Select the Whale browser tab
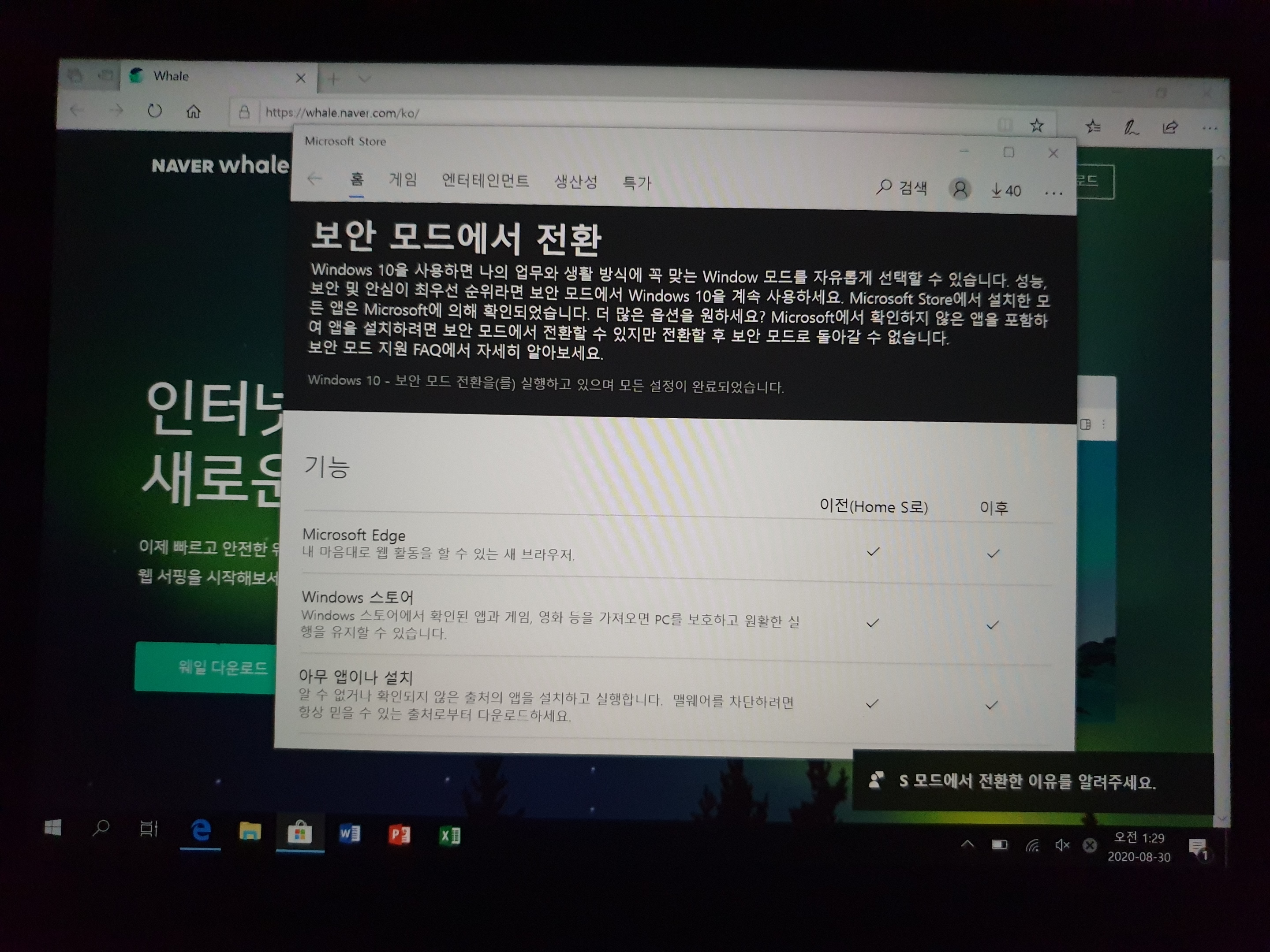The image size is (1270, 952). click(218, 77)
